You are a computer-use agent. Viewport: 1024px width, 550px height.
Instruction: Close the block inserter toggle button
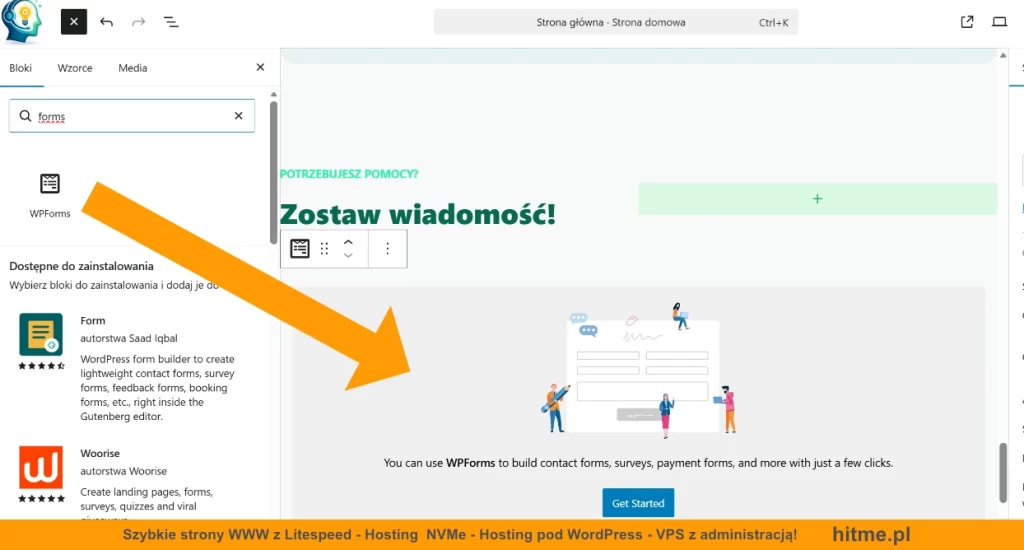pos(74,22)
